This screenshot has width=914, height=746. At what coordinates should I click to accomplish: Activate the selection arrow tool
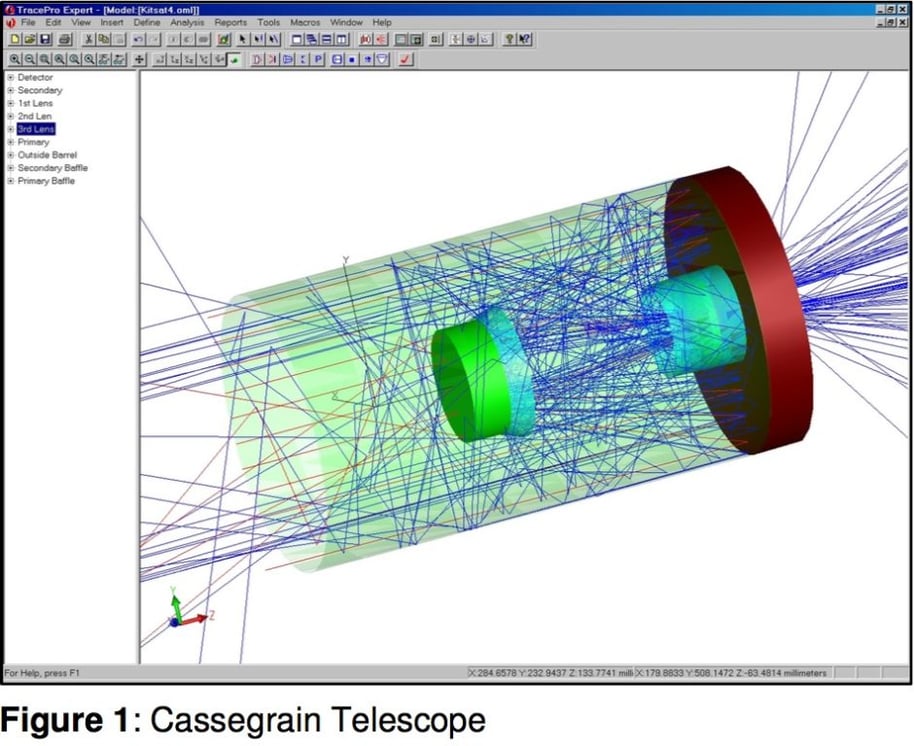tap(242, 40)
